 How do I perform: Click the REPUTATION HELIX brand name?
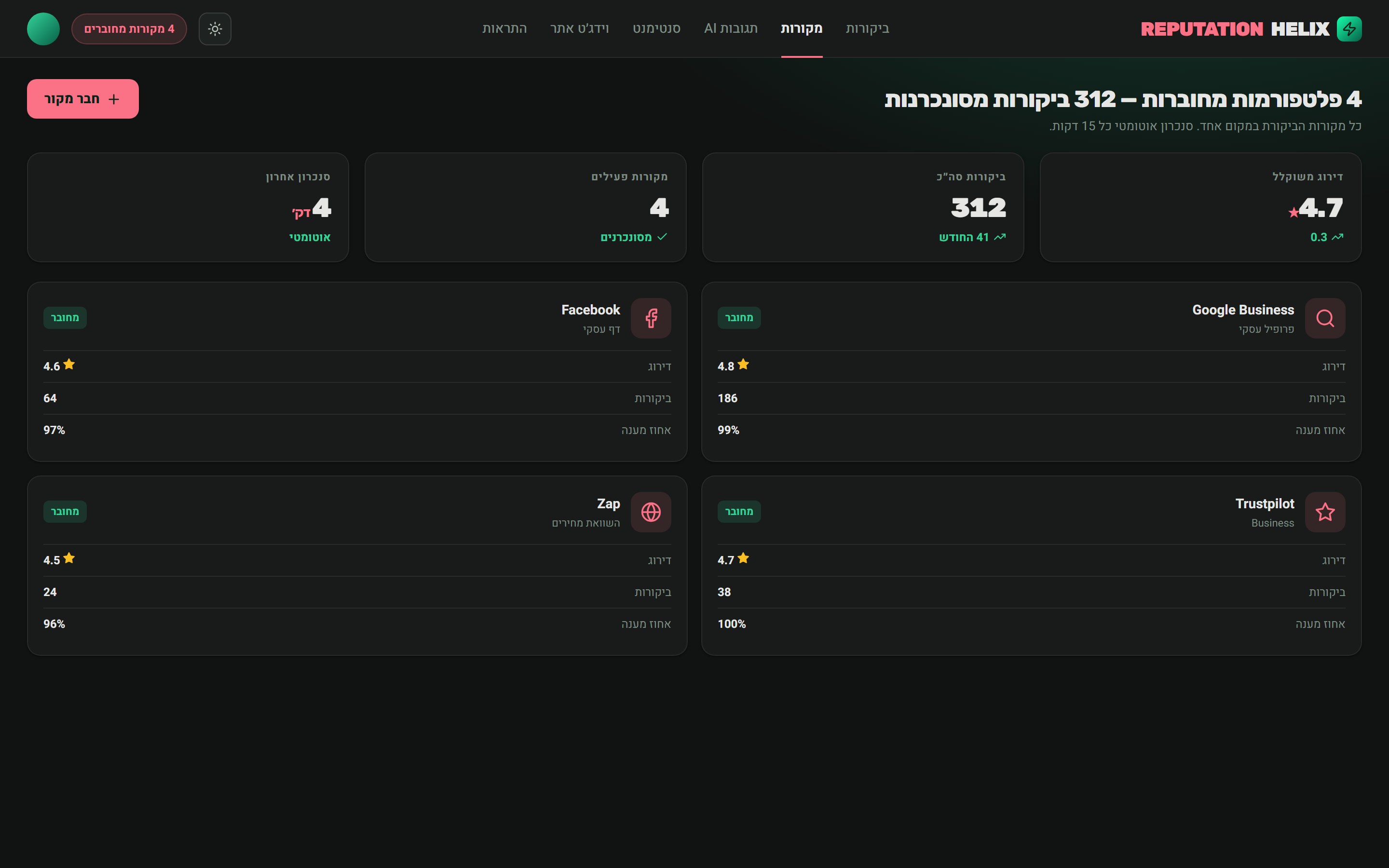coord(1235,29)
